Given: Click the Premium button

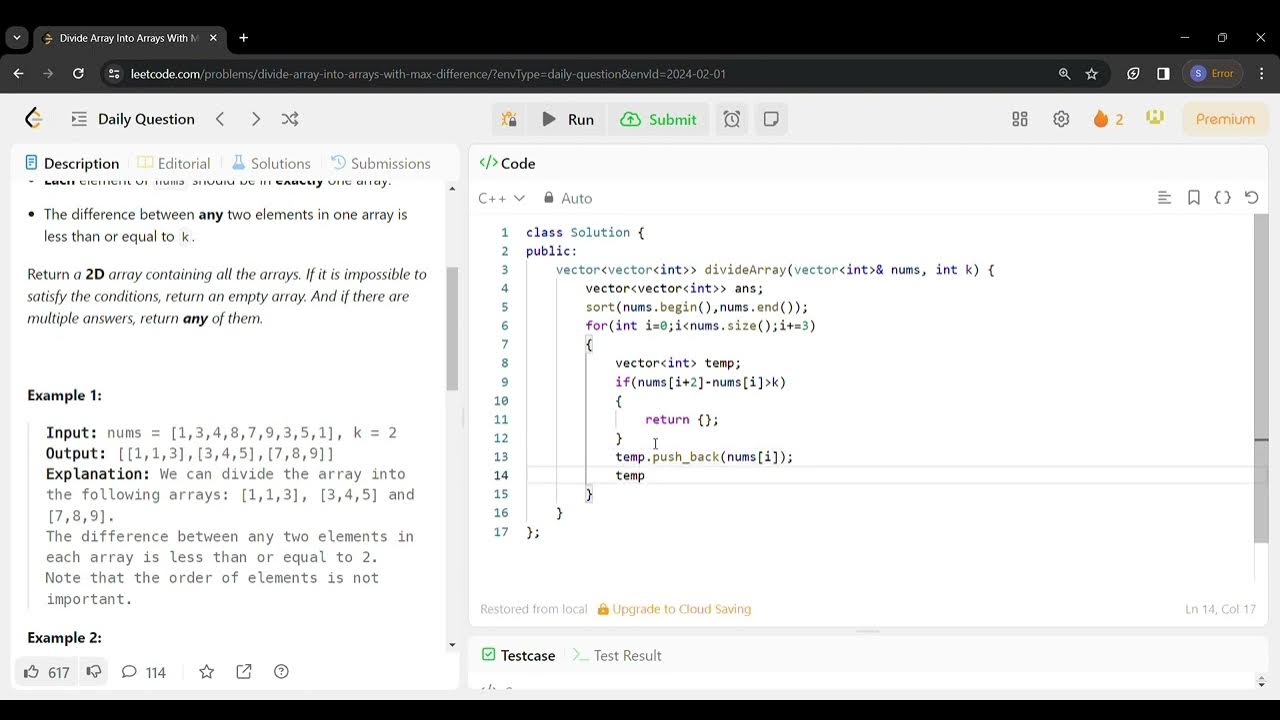Looking at the screenshot, I should pos(1225,119).
